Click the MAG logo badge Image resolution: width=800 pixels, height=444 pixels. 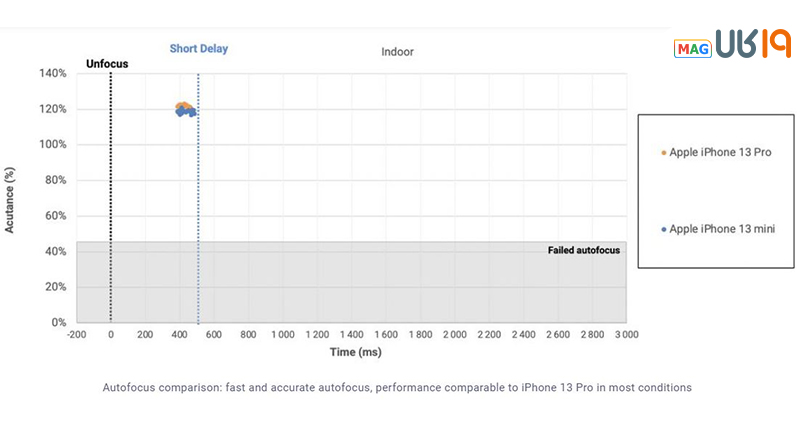[692, 49]
